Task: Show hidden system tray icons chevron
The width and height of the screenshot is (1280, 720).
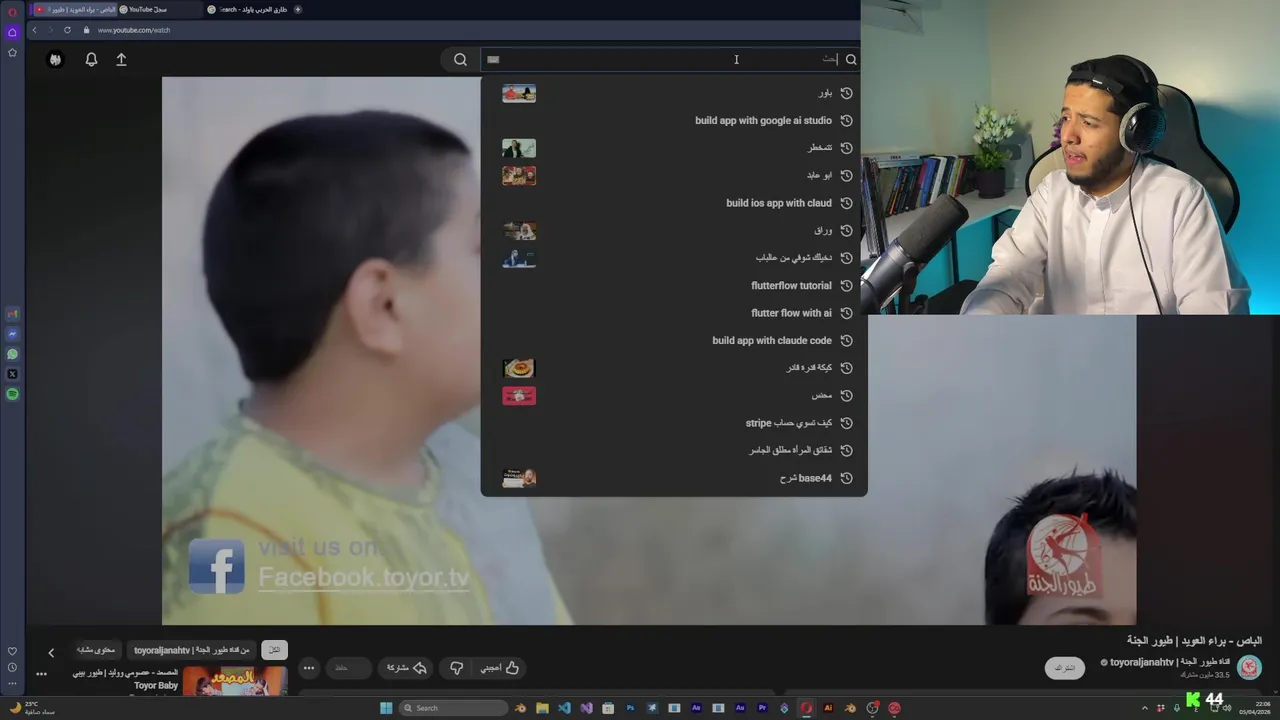Action: (x=1145, y=708)
